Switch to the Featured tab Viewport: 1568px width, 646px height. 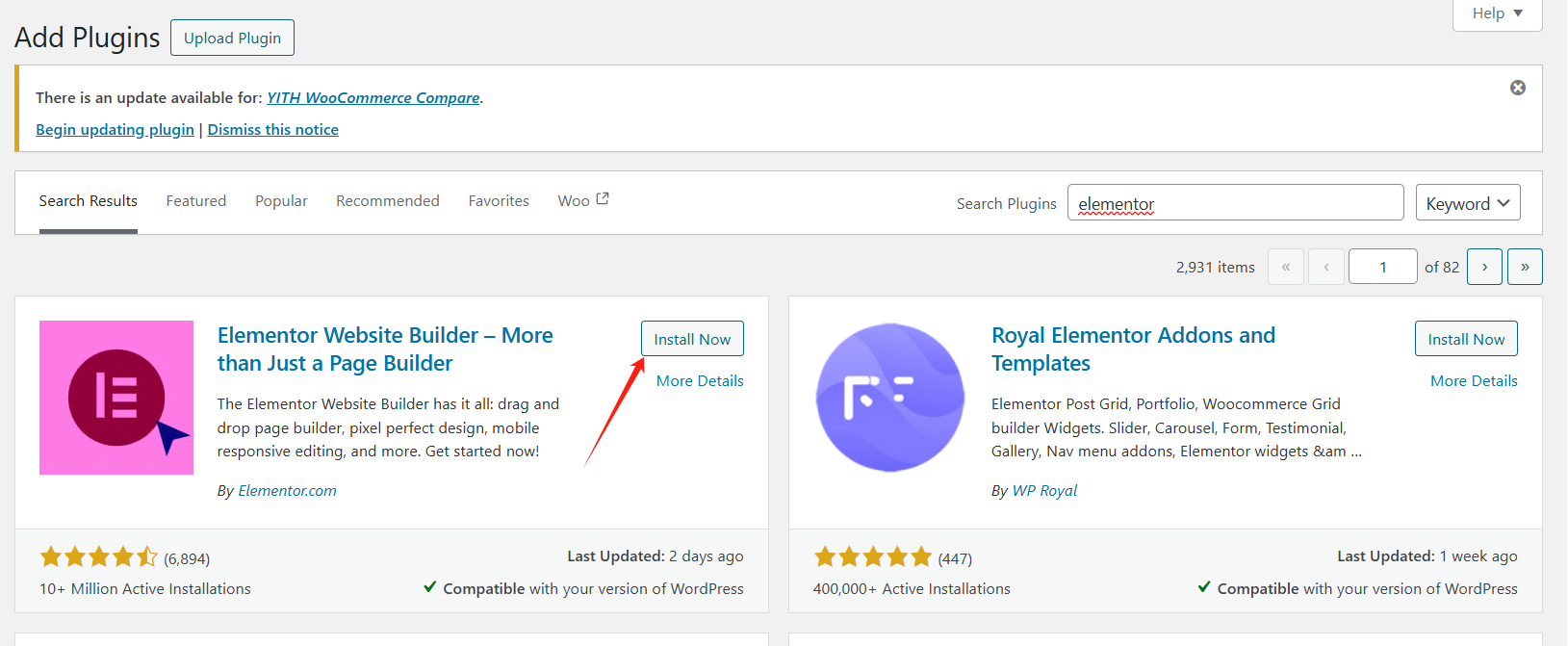196,200
